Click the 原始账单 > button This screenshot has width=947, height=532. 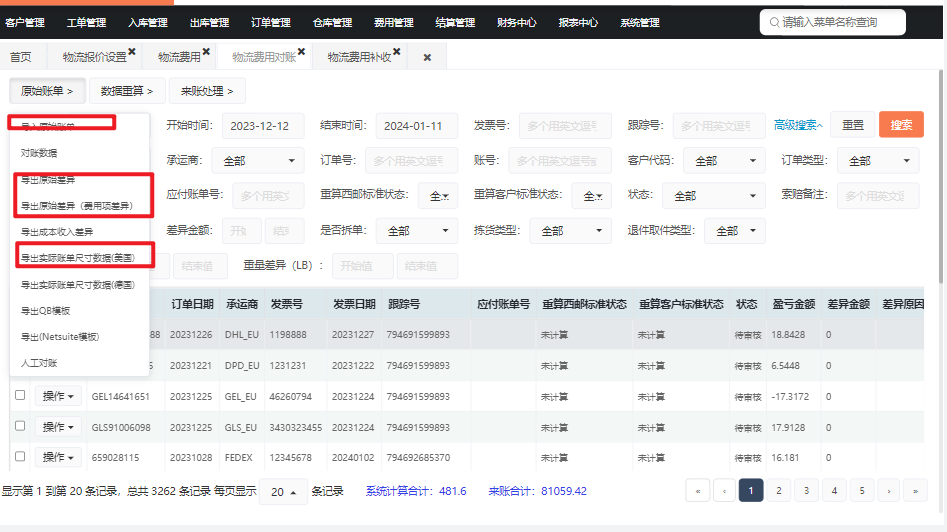pos(47,91)
